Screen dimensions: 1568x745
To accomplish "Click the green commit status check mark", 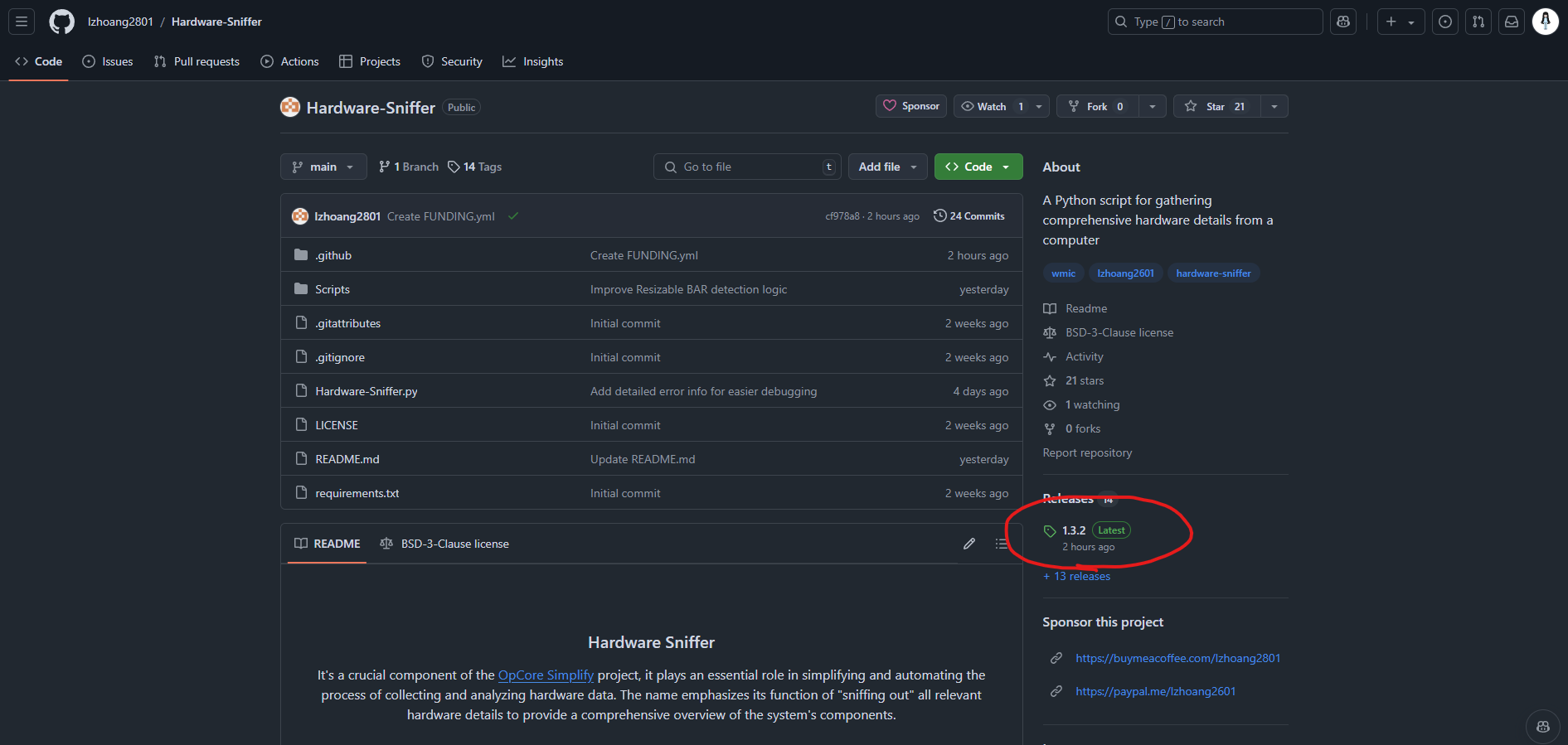I will (513, 216).
